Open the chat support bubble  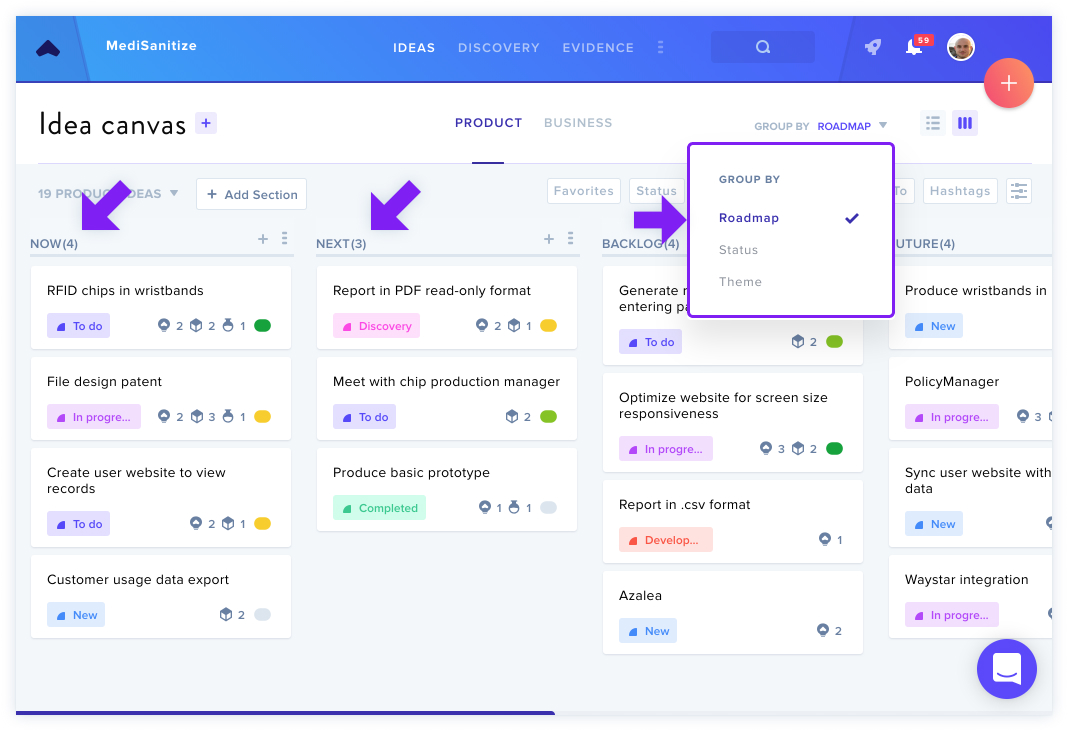click(x=1007, y=669)
